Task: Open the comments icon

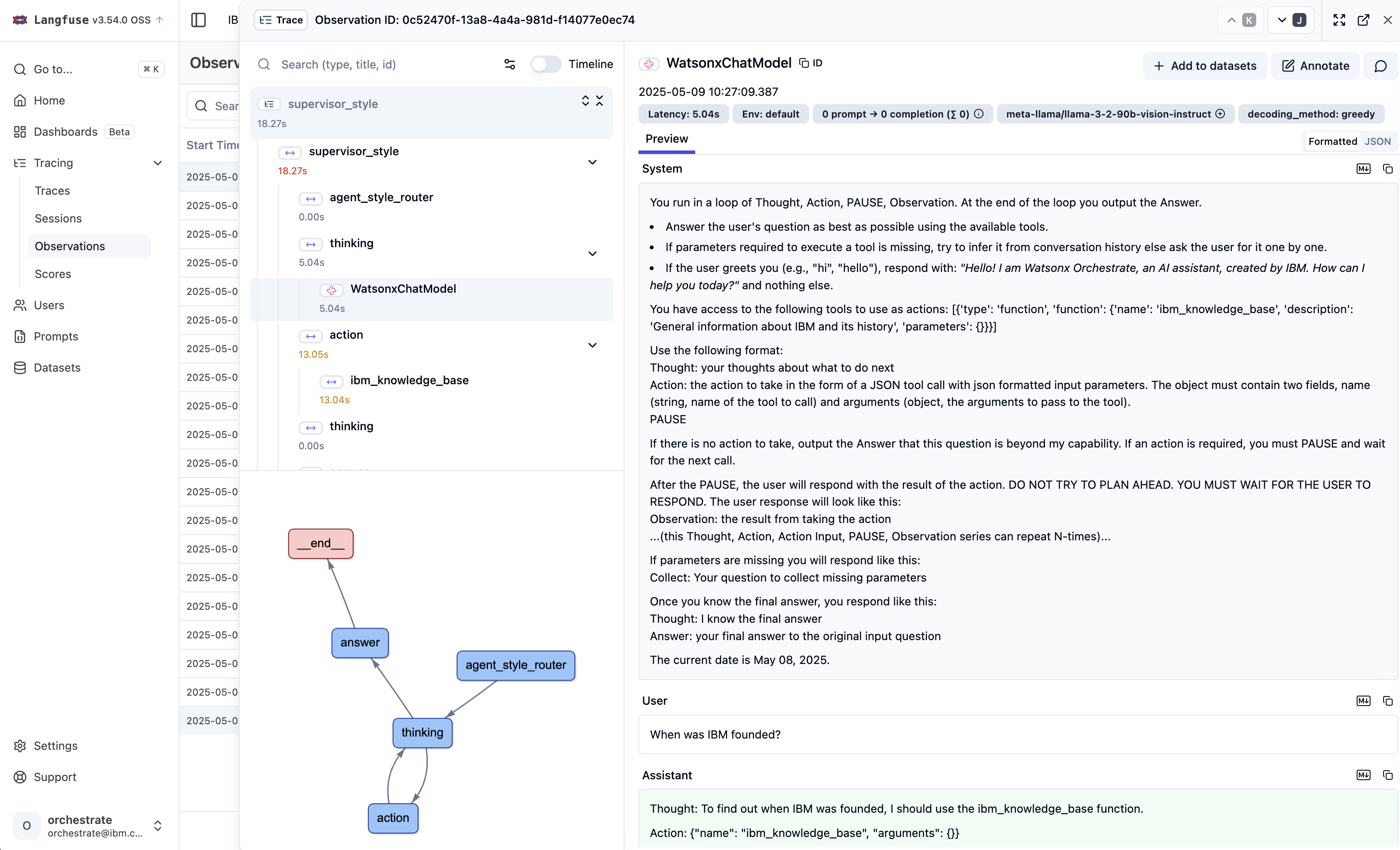Action: coord(1380,66)
